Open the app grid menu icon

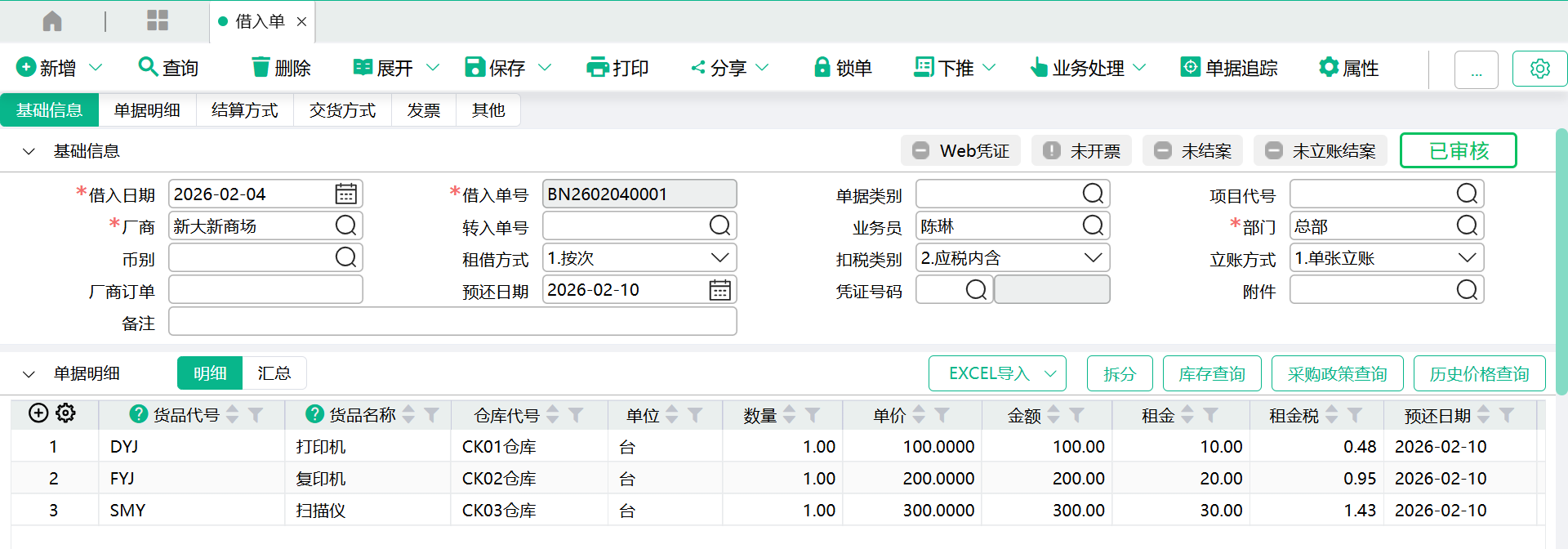pos(157,21)
